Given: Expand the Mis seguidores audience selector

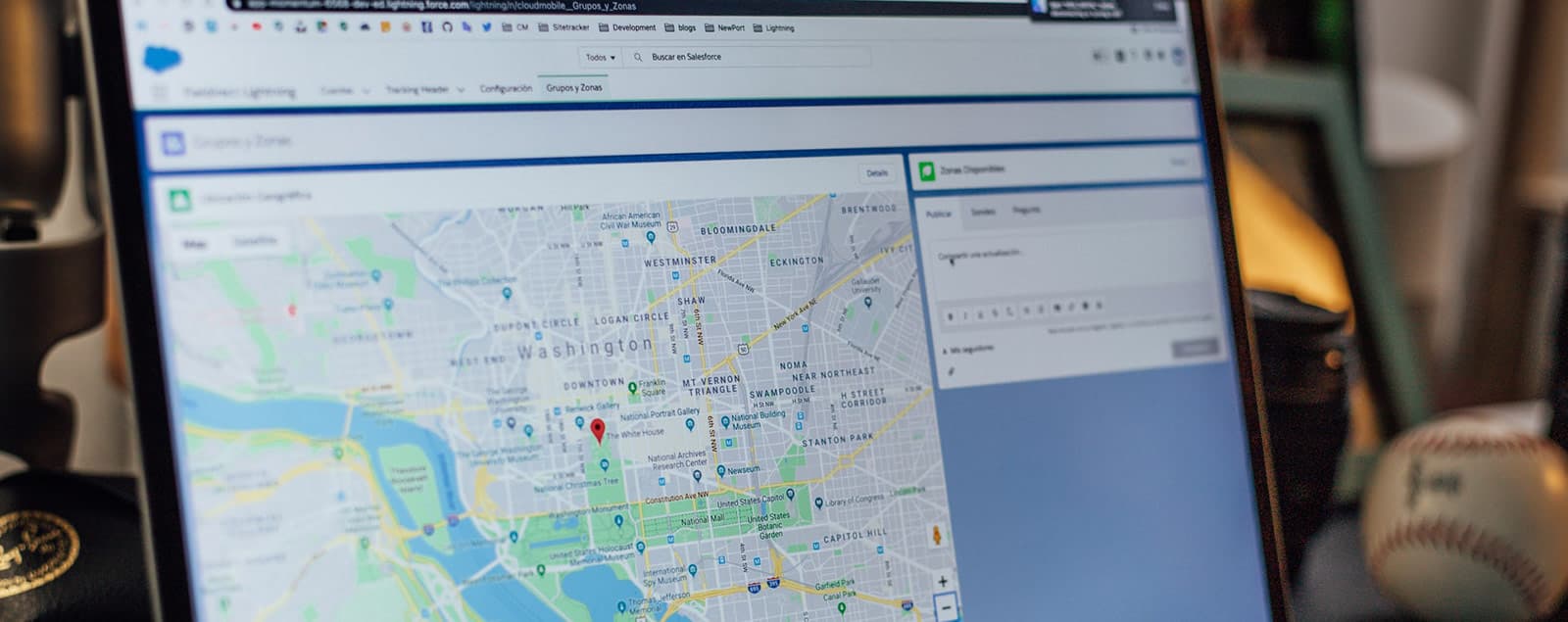Looking at the screenshot, I should point(969,349).
